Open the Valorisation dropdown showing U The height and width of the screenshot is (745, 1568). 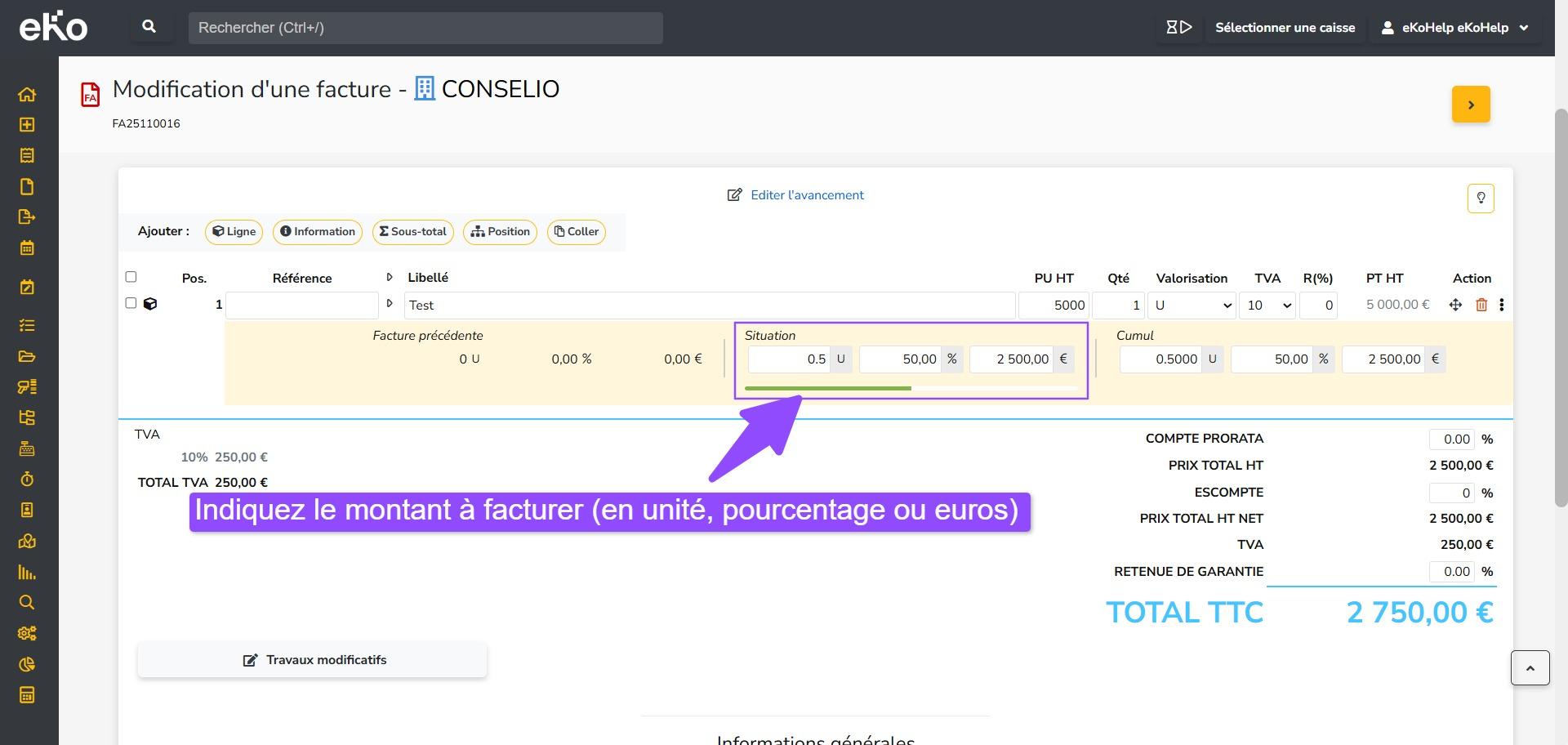pos(1192,306)
